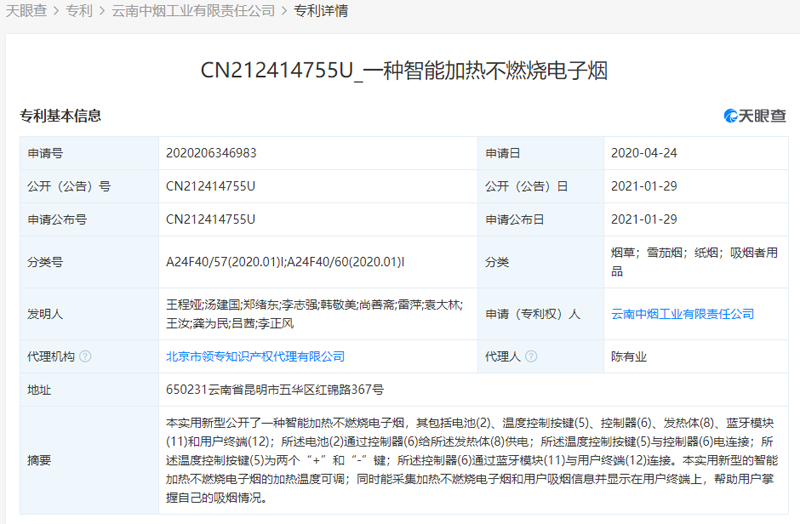Click the 天眼查 logo at right

[x=755, y=116]
